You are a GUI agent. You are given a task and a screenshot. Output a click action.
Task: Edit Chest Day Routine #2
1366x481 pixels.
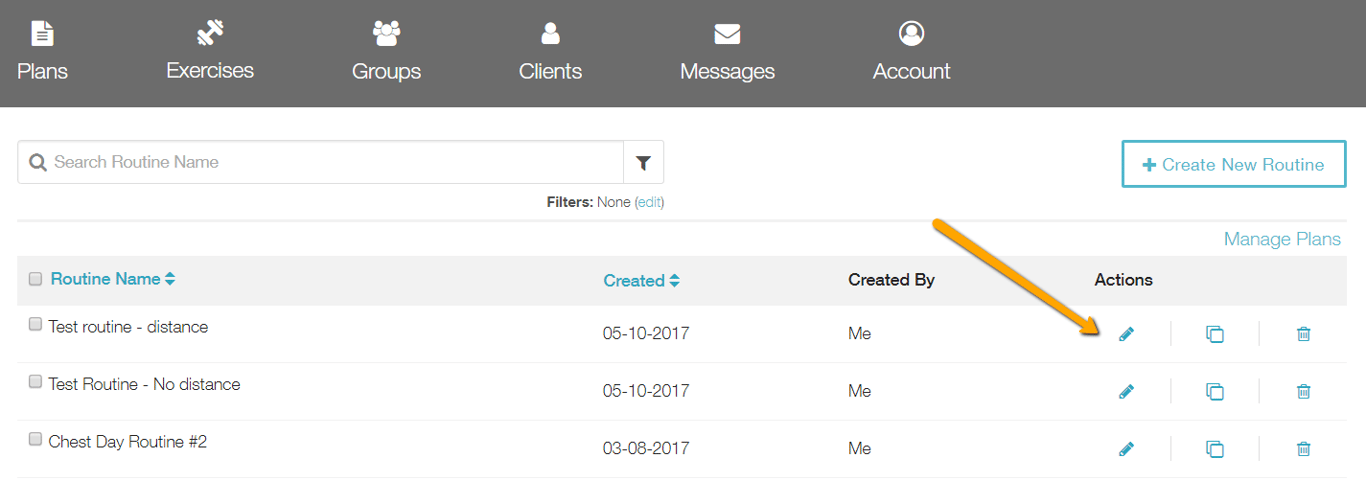click(1127, 449)
